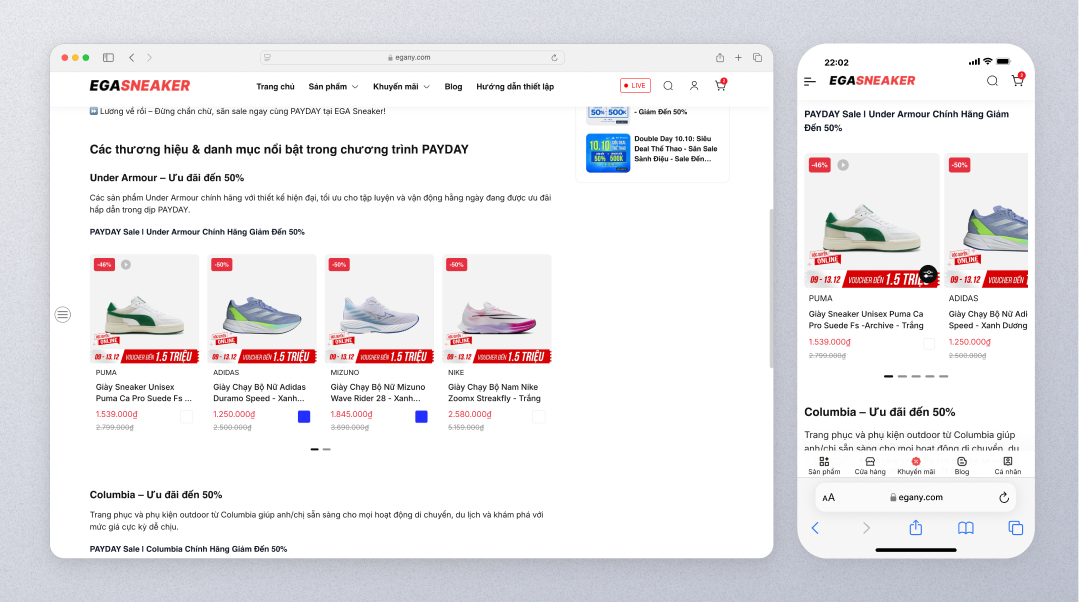Open the Giày Chạy Bộ Nam Nike product link
Screen dimensions: 1079x603
494,392
